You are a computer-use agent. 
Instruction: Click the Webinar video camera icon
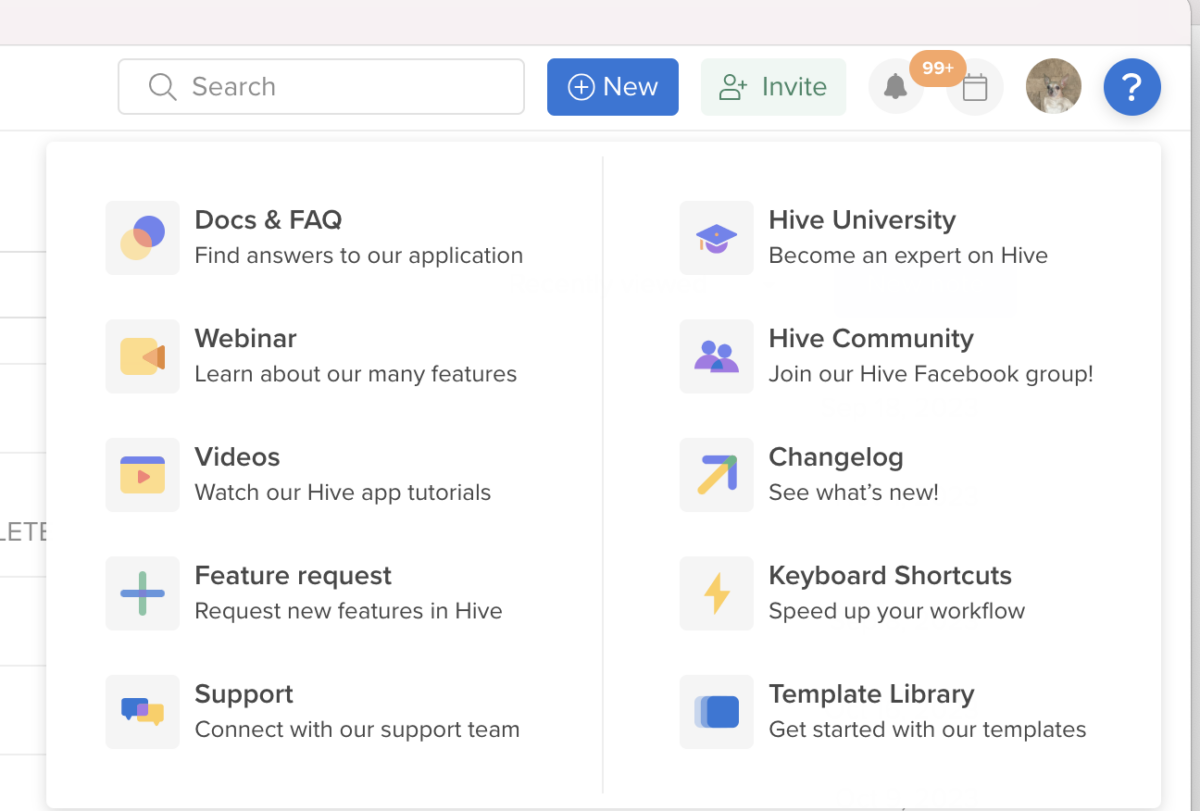142,356
